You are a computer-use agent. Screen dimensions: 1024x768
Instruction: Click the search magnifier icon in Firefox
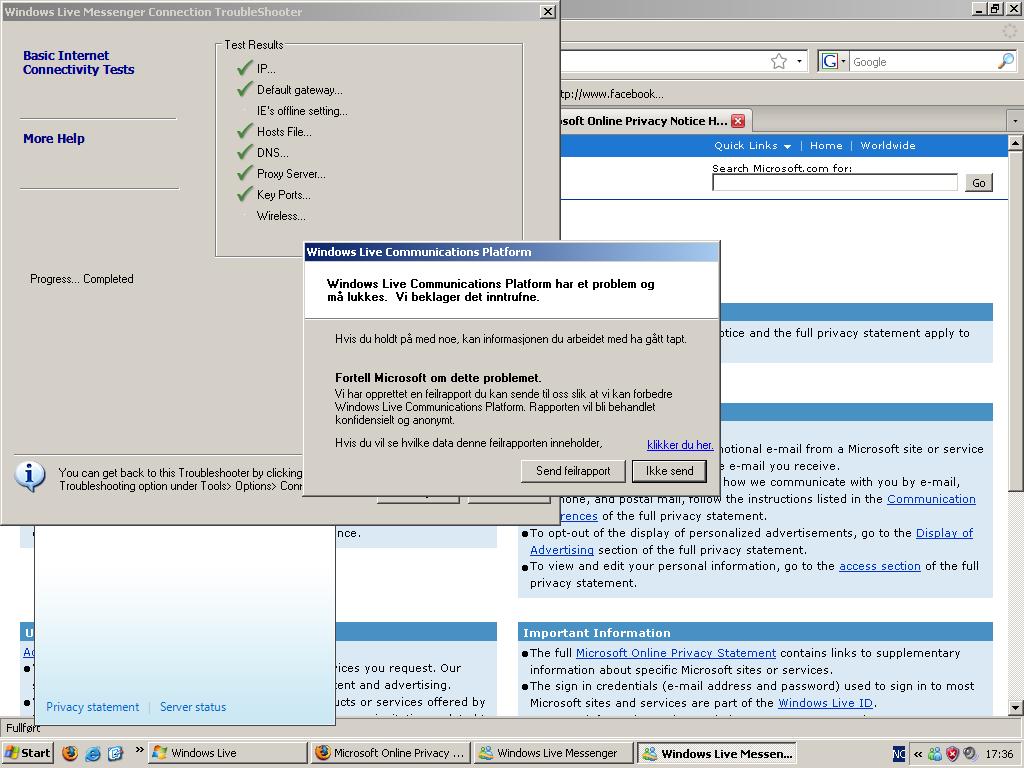(x=1006, y=61)
